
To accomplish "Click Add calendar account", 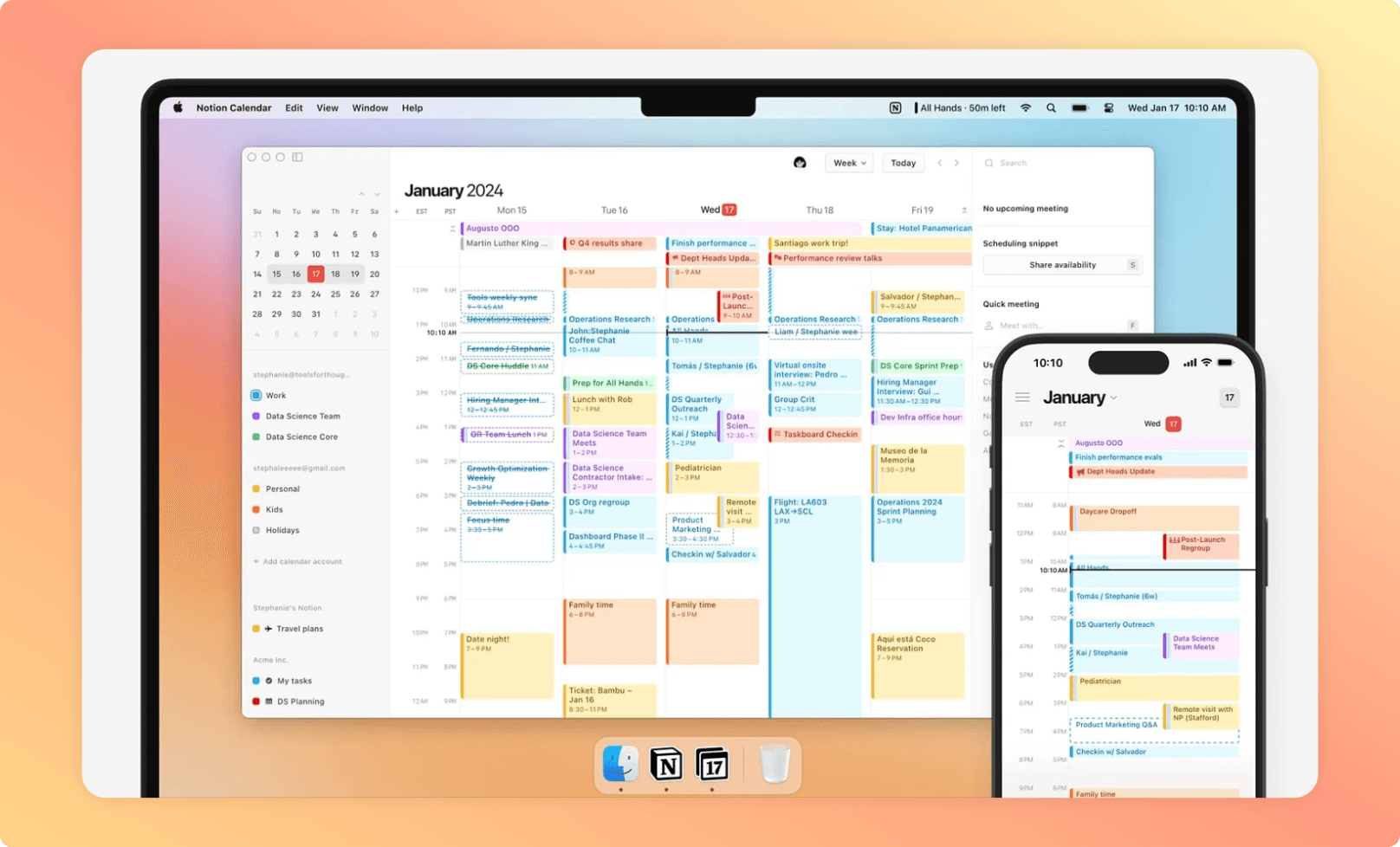I will tap(297, 561).
